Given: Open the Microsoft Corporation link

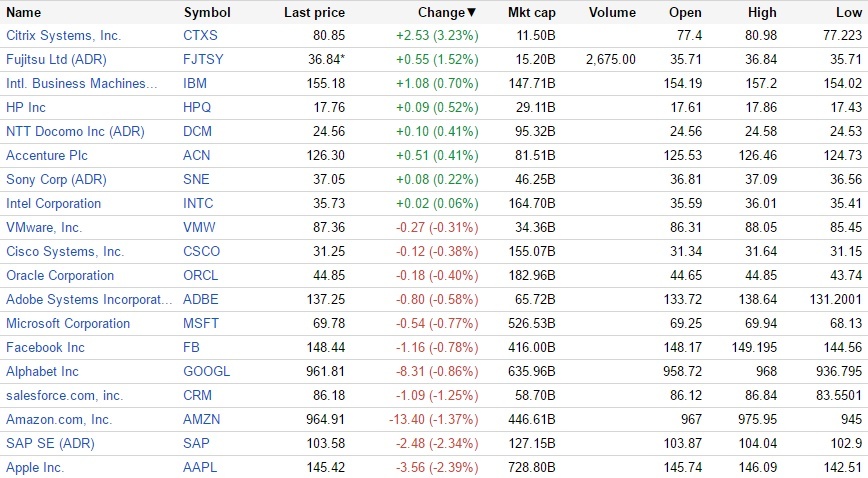Looking at the screenshot, I should coord(68,324).
